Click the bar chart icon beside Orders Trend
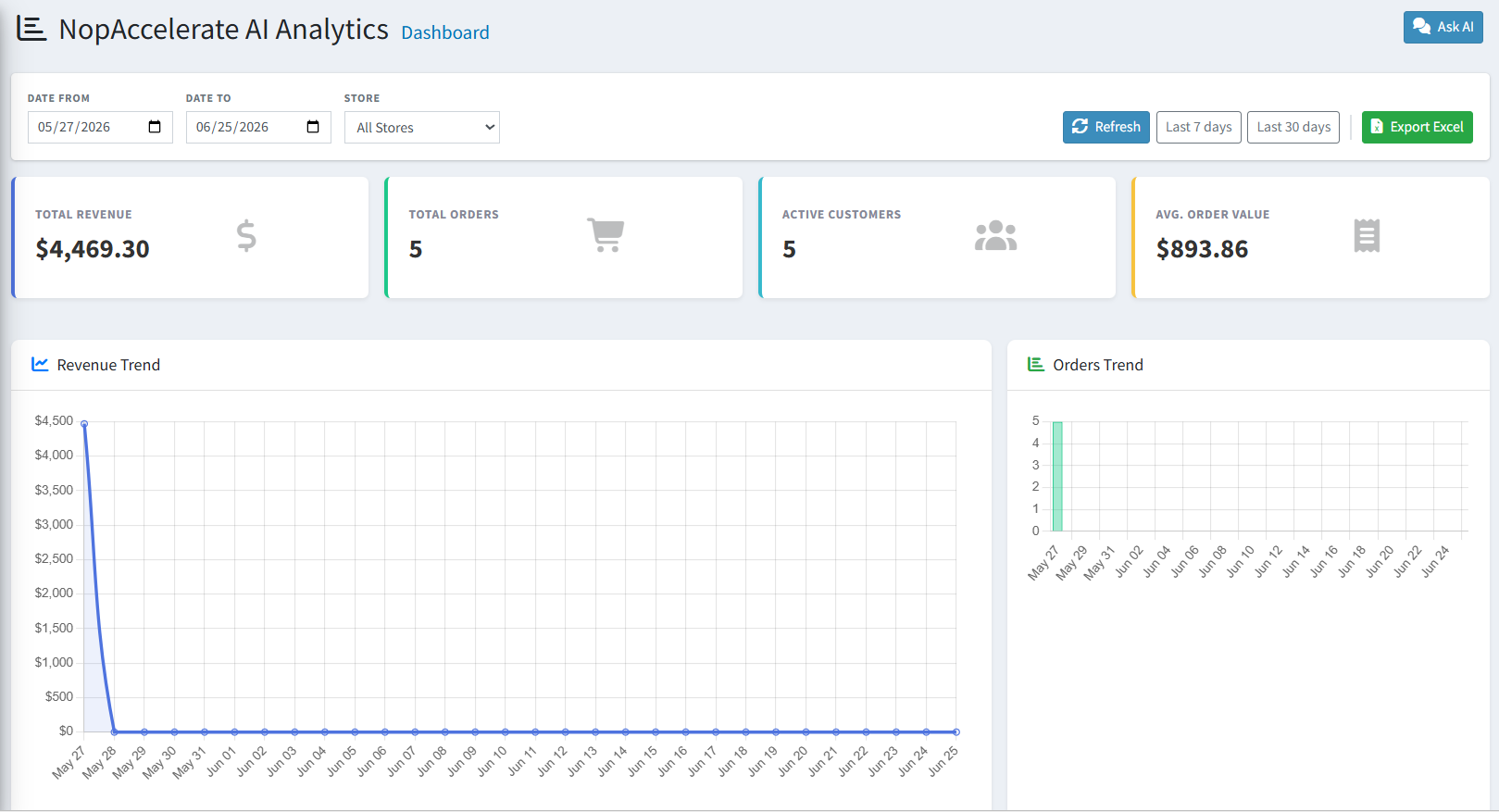This screenshot has height=812, width=1499. pos(1036,364)
